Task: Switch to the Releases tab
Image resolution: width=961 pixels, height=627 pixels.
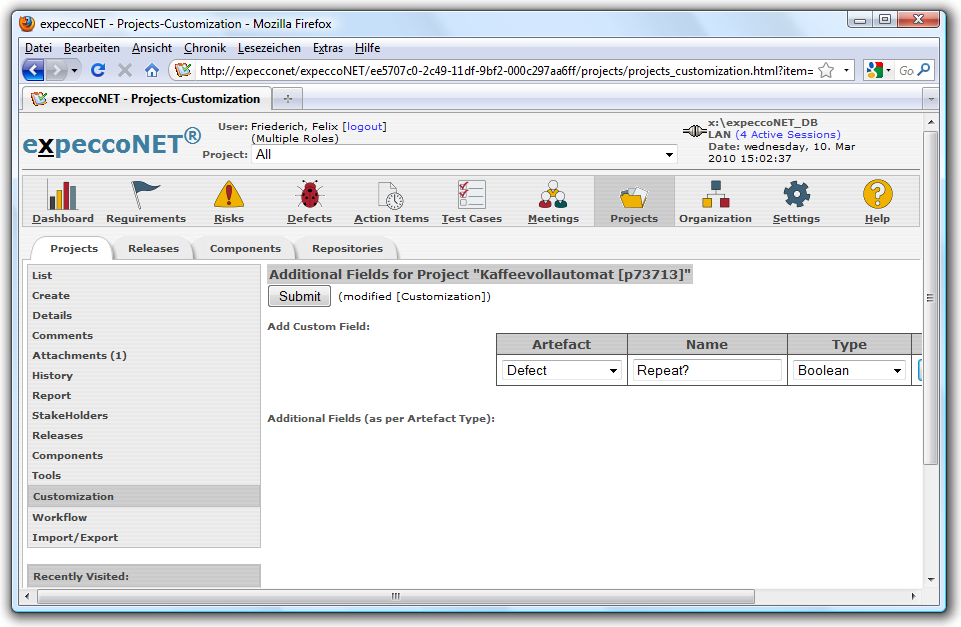Action: click(x=153, y=248)
